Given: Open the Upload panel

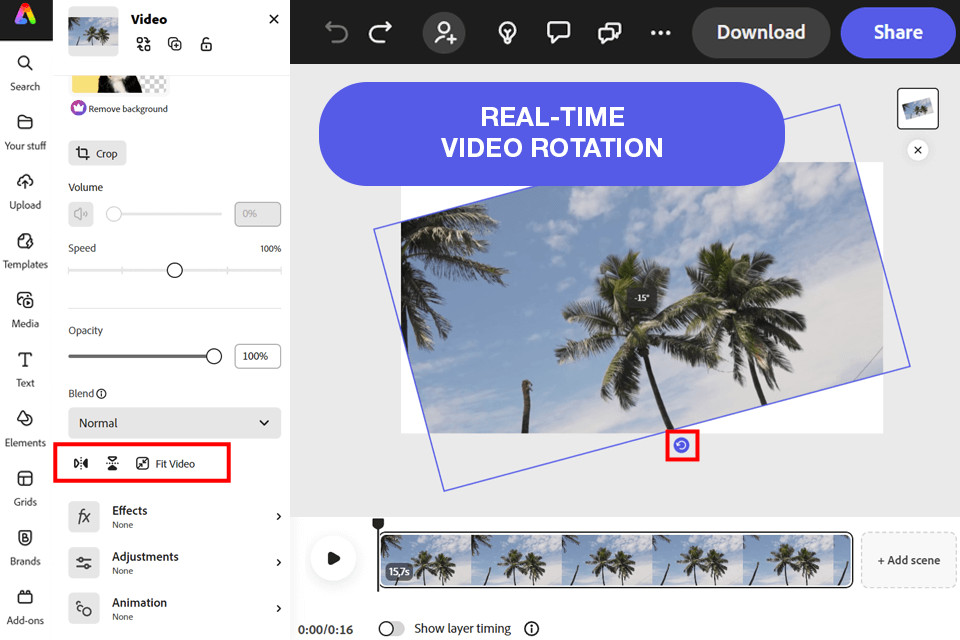Looking at the screenshot, I should tap(25, 192).
